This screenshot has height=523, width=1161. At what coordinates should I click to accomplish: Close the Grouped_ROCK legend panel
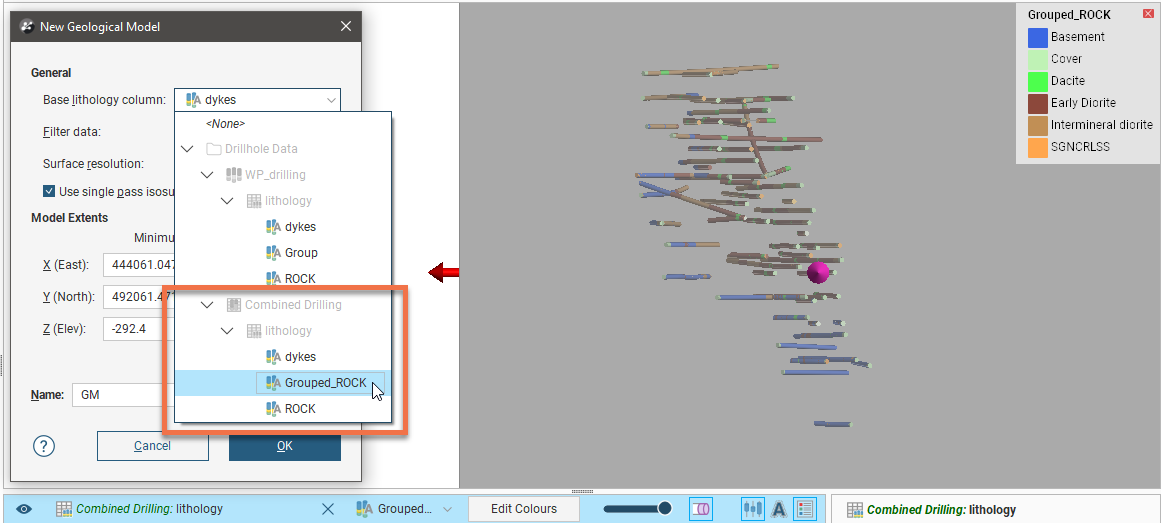[1146, 14]
